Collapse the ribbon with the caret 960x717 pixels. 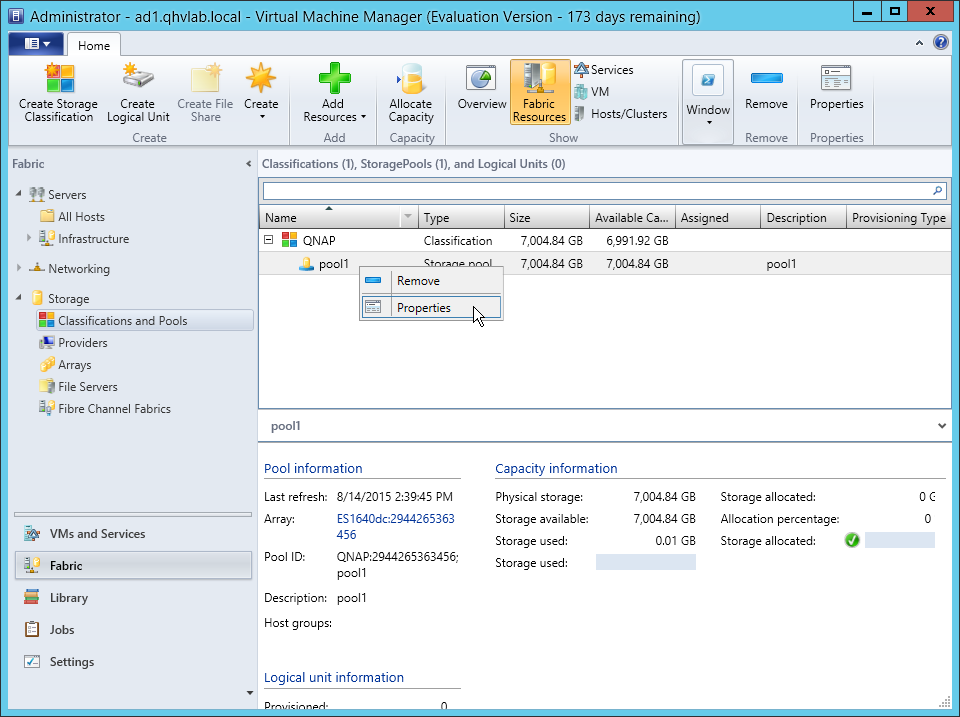pos(919,43)
